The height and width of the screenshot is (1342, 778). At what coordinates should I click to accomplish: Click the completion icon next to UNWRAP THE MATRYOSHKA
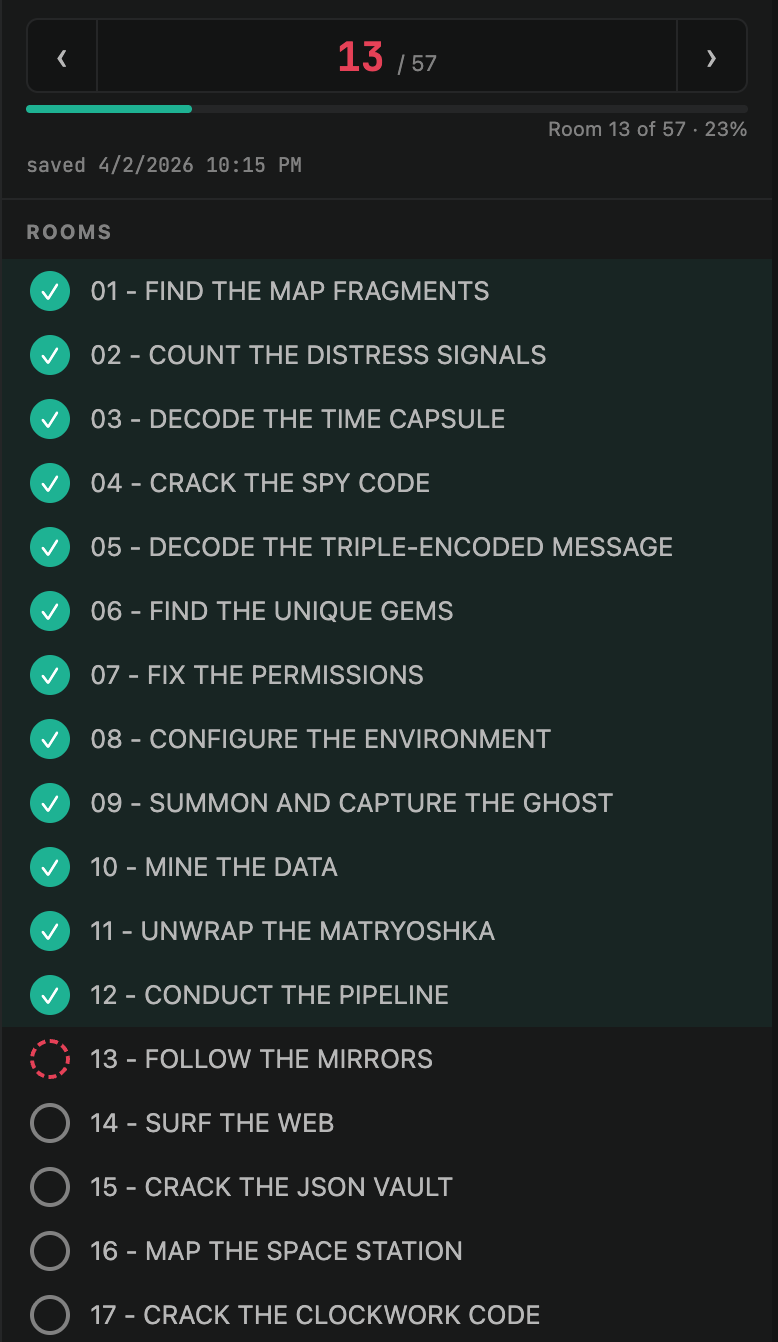50,931
